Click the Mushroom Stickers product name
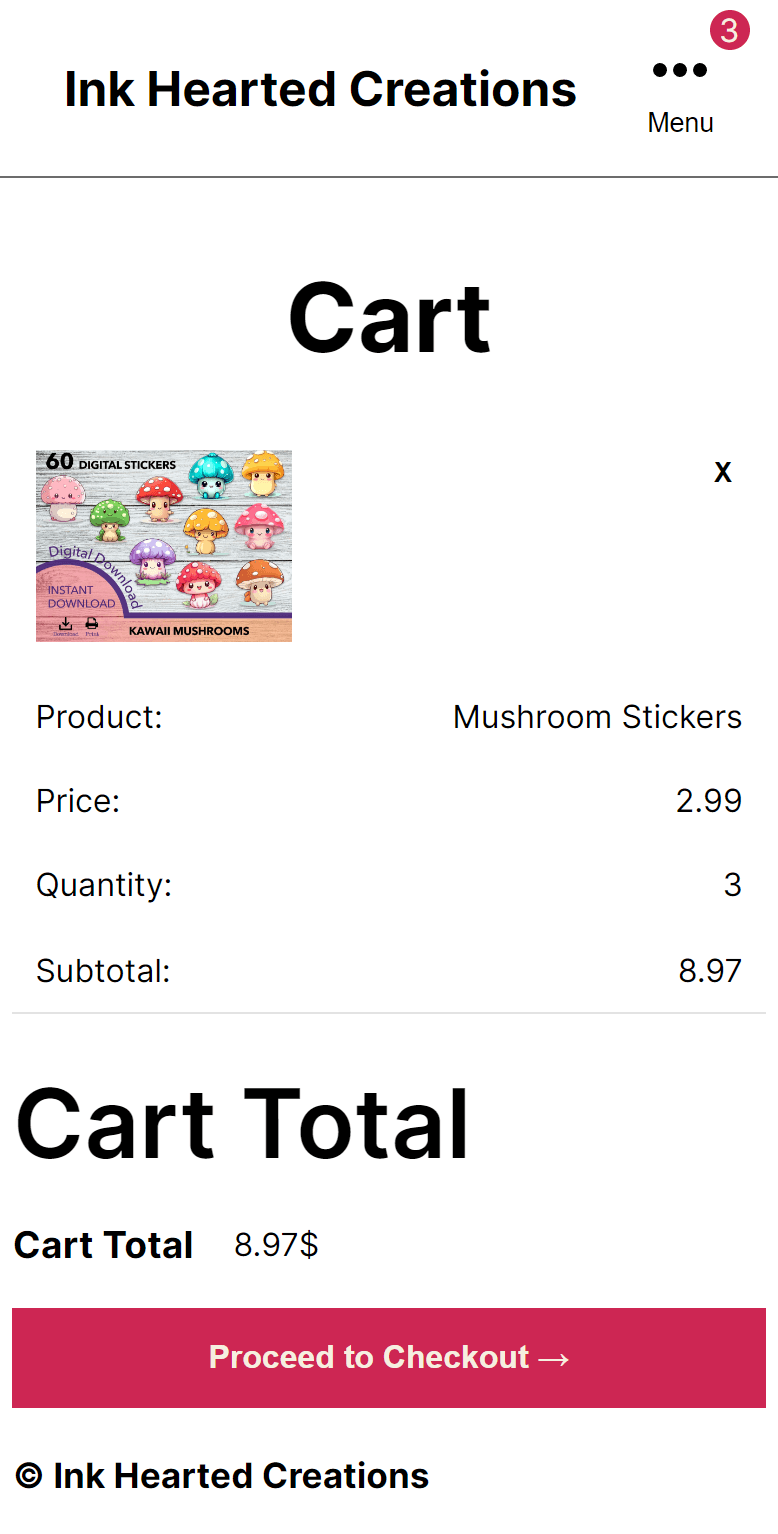Screen dimensions: 778x1534 tap(597, 716)
